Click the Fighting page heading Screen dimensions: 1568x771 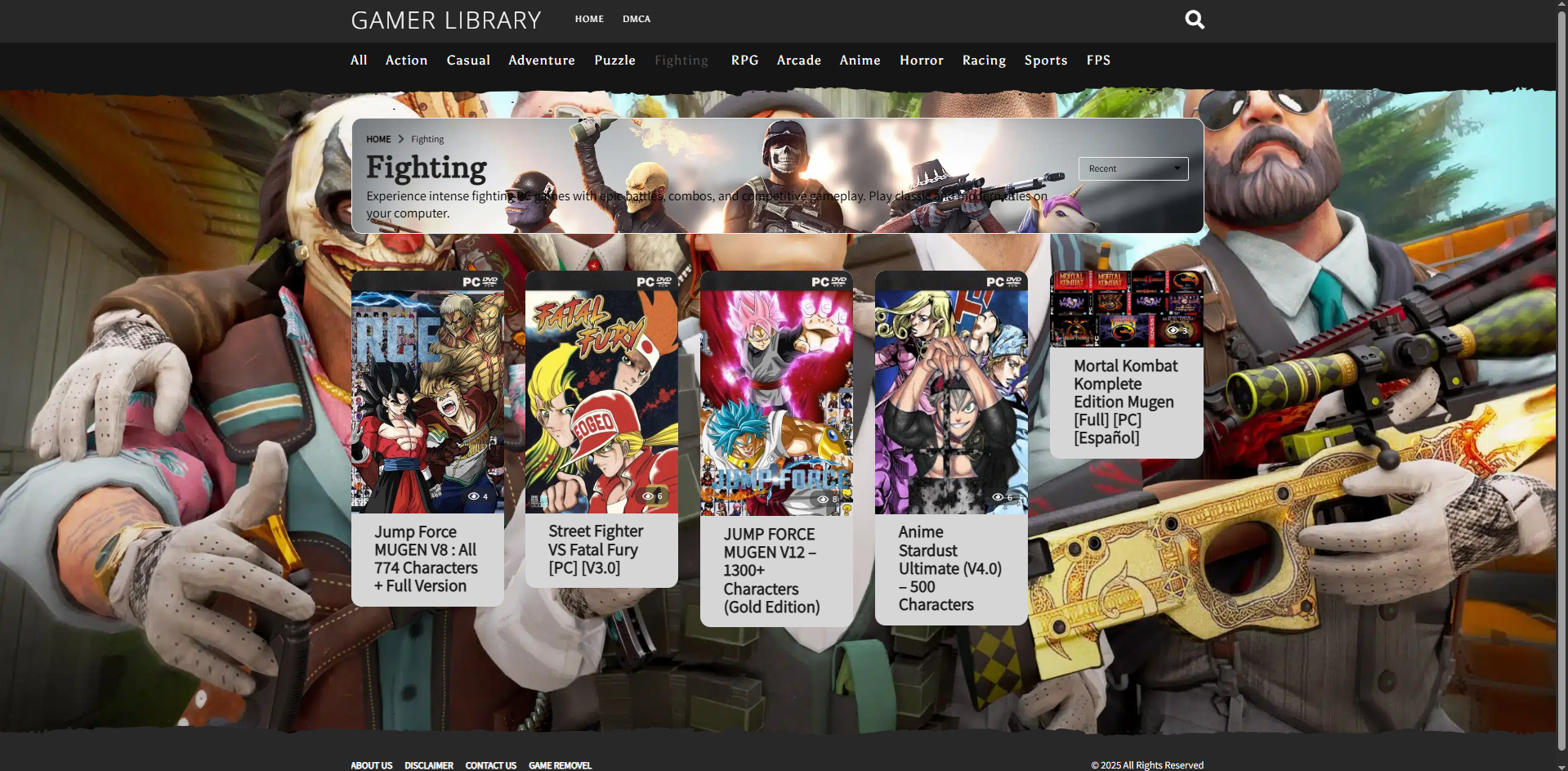pos(427,167)
